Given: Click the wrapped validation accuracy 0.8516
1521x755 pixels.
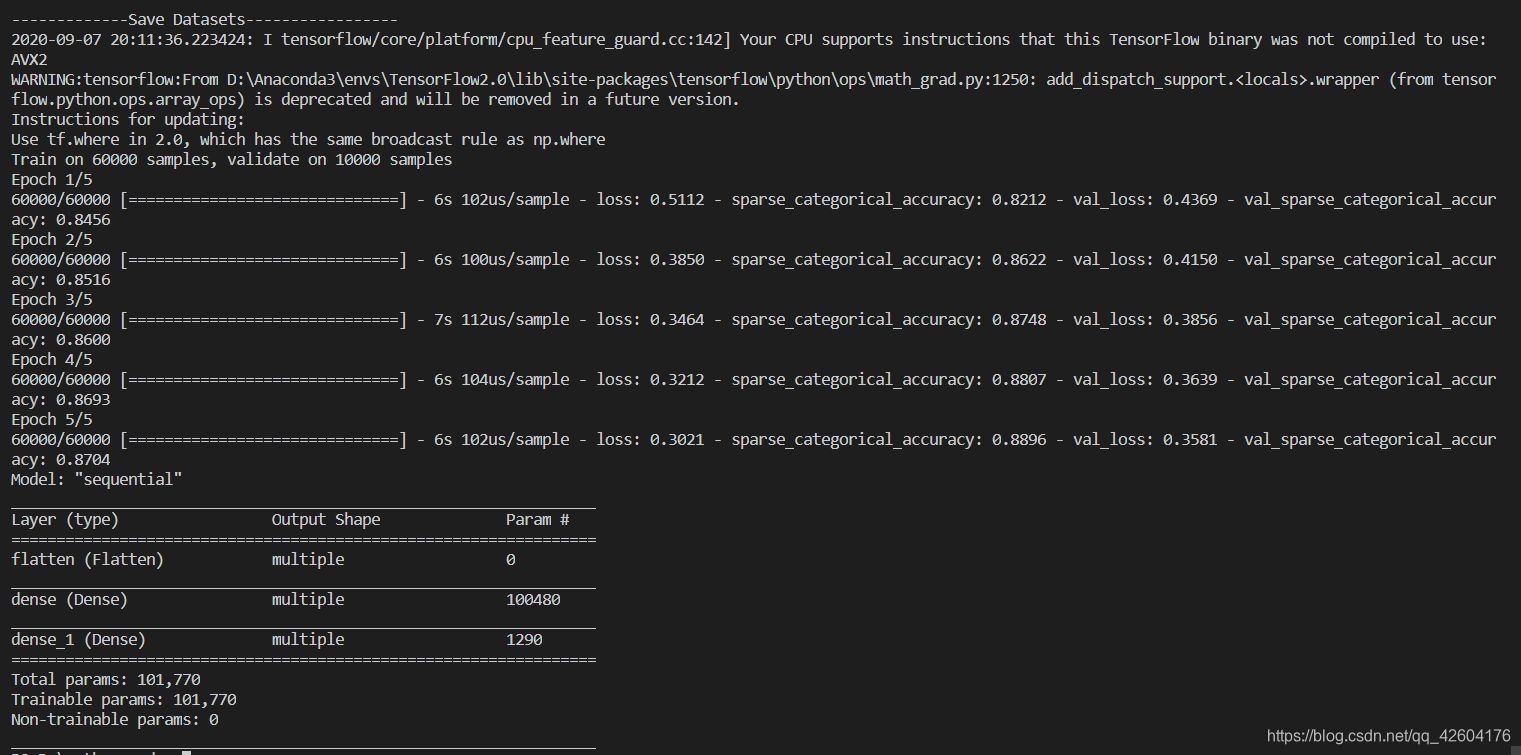Looking at the screenshot, I should point(83,280).
